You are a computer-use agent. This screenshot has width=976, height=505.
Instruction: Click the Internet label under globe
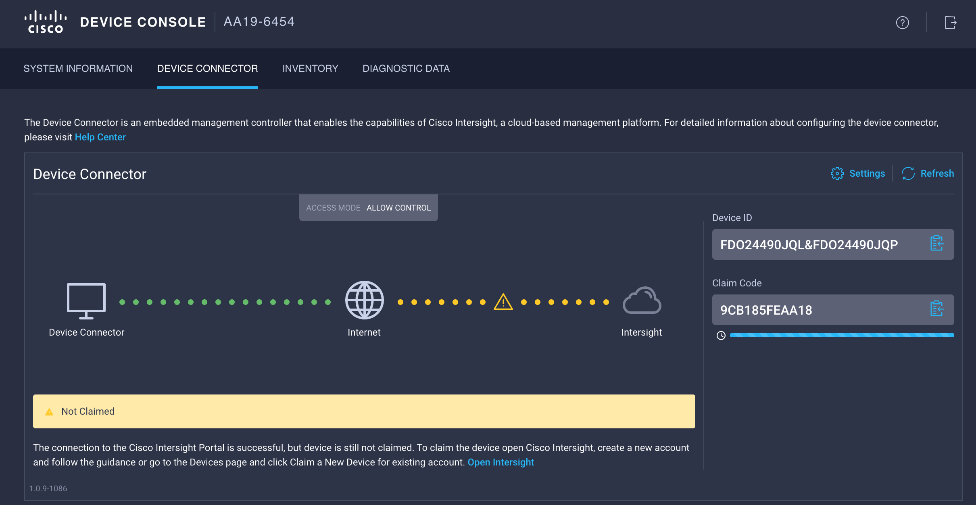tap(364, 333)
